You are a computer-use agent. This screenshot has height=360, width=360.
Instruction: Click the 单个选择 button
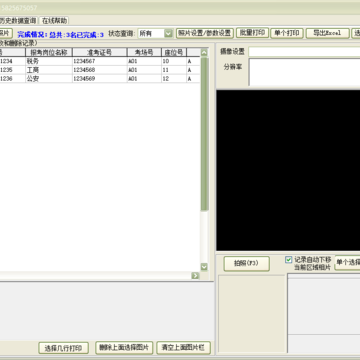pos(347,263)
